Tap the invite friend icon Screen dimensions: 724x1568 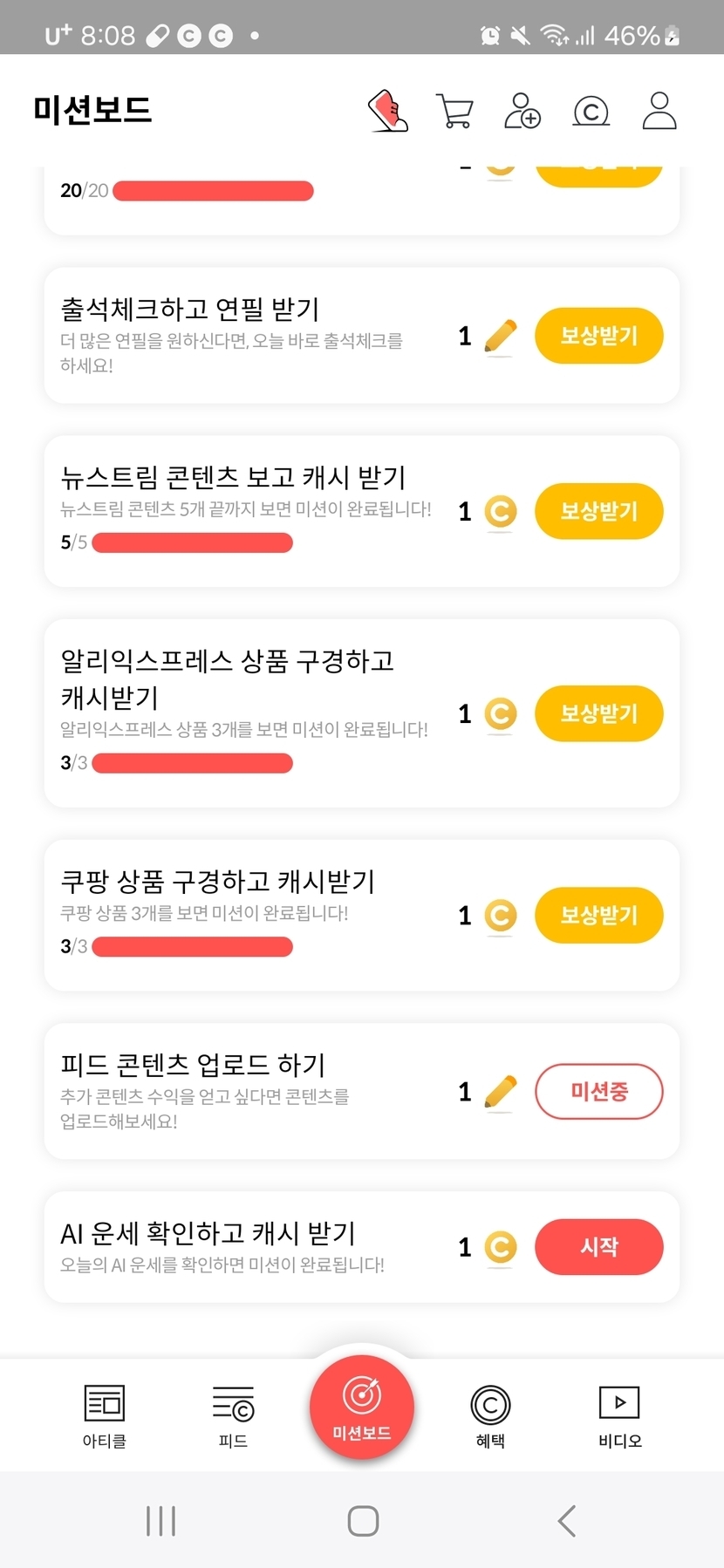[x=523, y=111]
